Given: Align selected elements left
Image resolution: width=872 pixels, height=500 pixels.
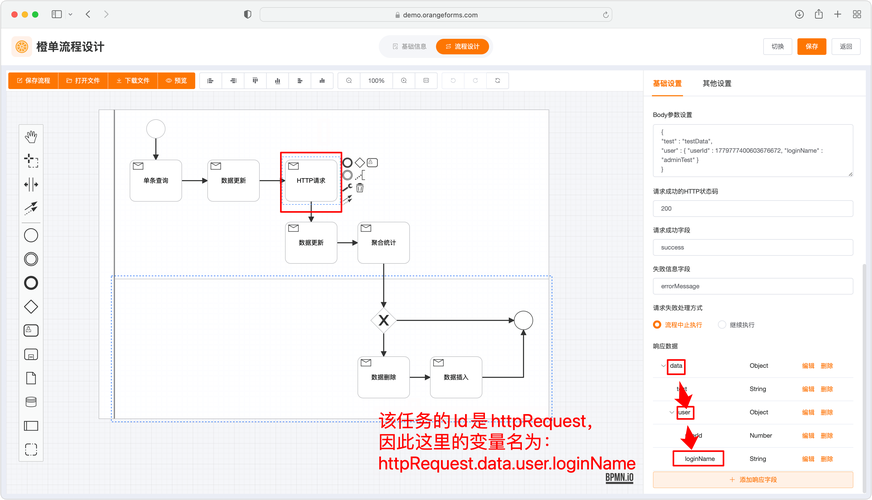Looking at the screenshot, I should pyautogui.click(x=211, y=81).
